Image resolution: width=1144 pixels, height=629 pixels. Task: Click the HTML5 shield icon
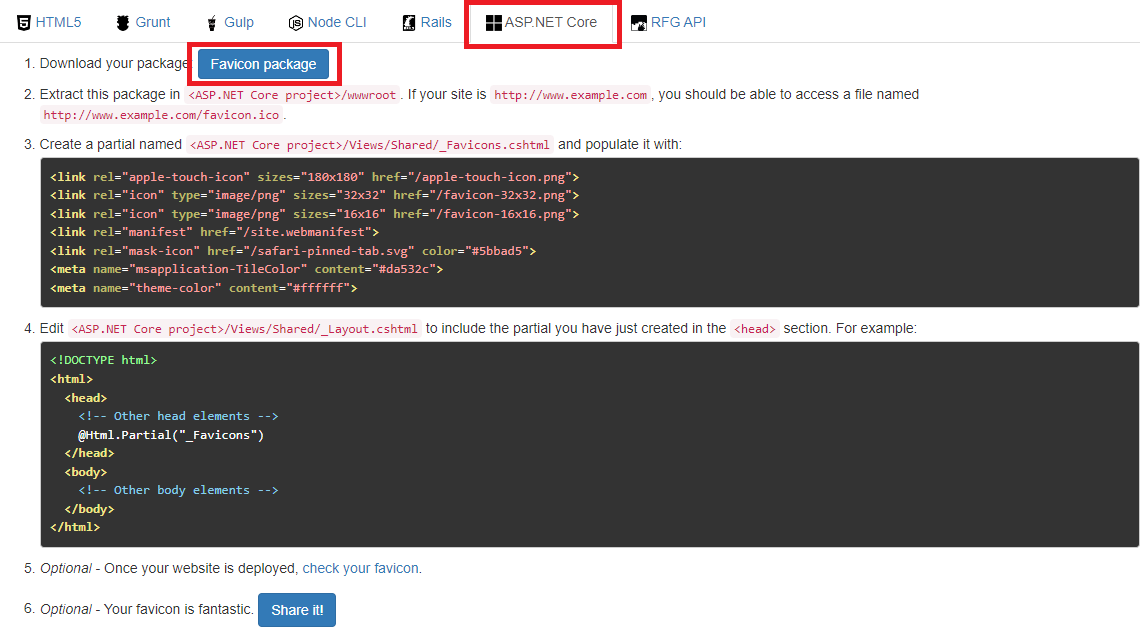coord(23,23)
